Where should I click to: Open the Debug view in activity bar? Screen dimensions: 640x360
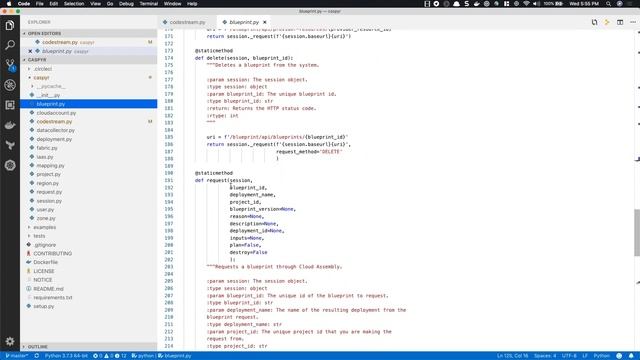10,85
